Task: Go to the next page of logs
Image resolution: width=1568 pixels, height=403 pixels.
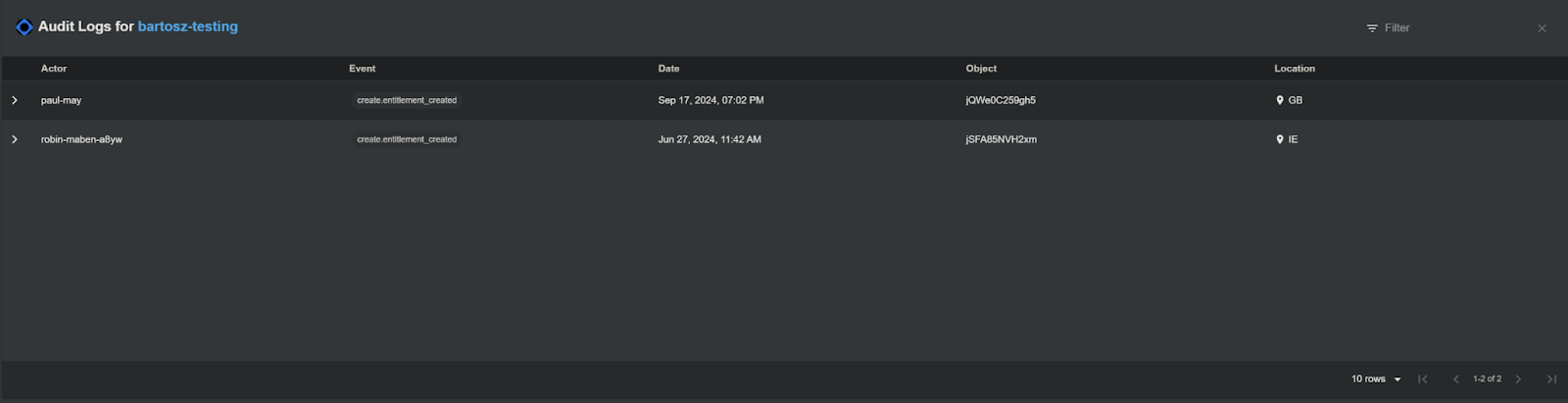Action: [1518, 379]
